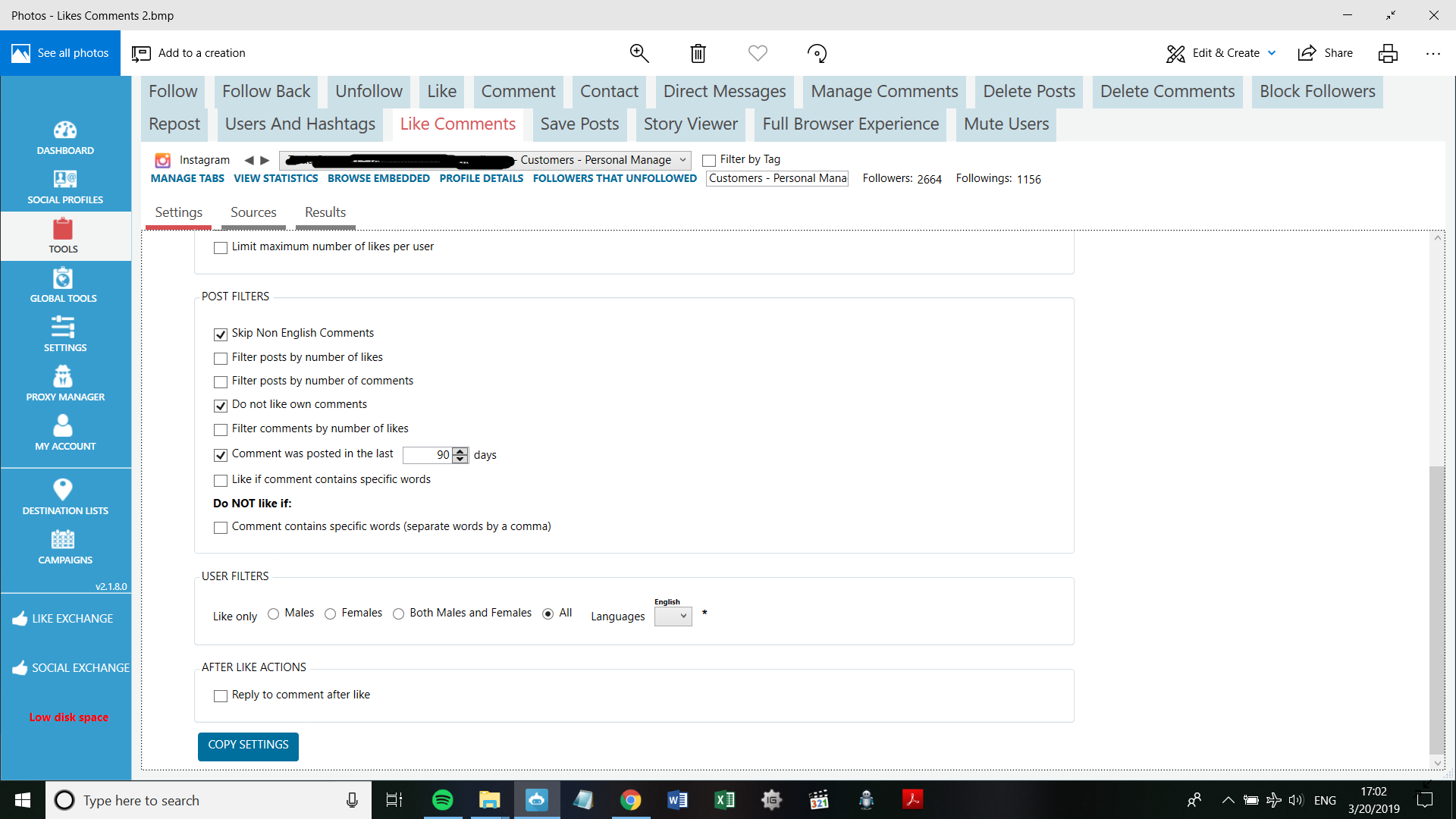The width and height of the screenshot is (1456, 819).
Task: Open Like Exchange thumbs-up item
Action: (x=64, y=619)
